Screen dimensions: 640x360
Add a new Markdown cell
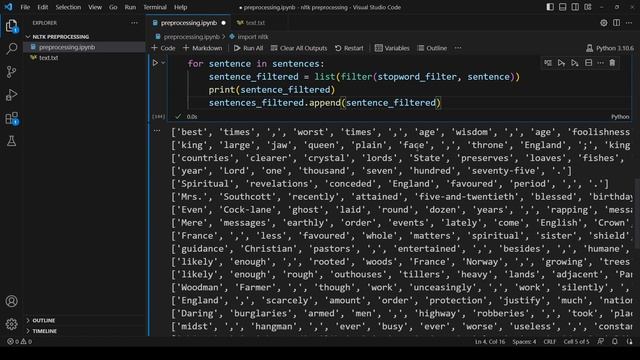202,48
